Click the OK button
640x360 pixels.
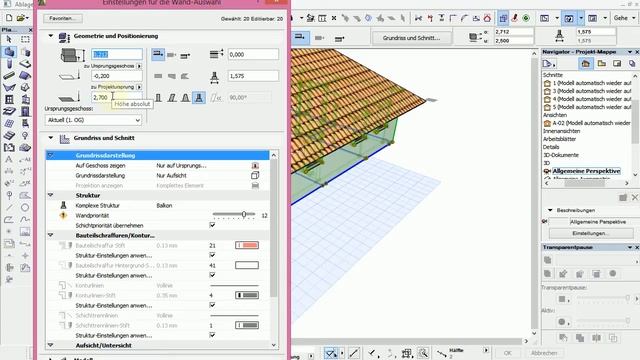[507, 353]
